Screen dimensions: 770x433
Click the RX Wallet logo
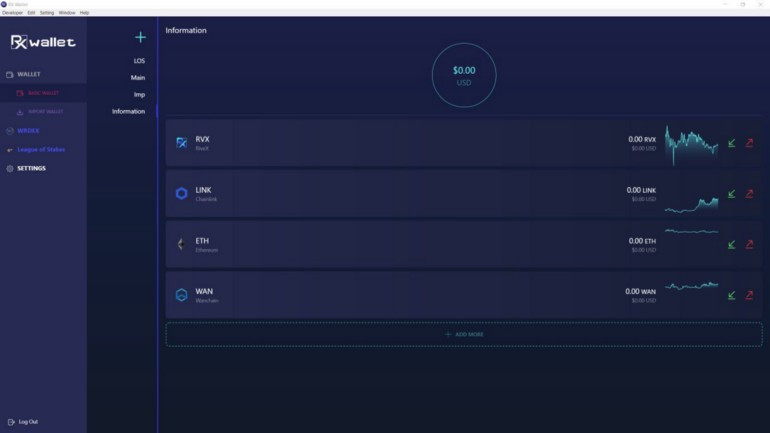point(43,42)
